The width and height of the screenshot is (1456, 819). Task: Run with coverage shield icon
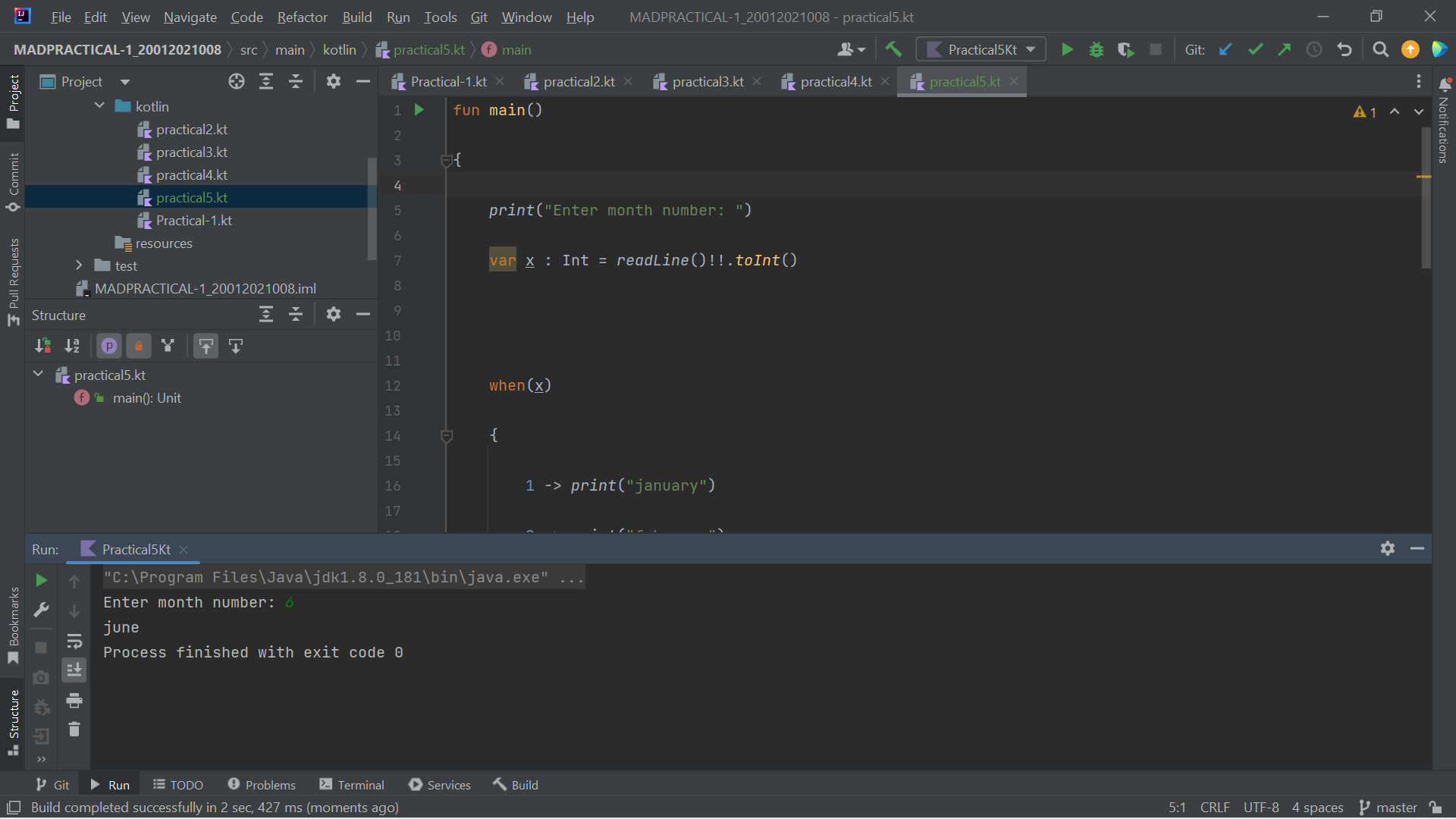1126,49
